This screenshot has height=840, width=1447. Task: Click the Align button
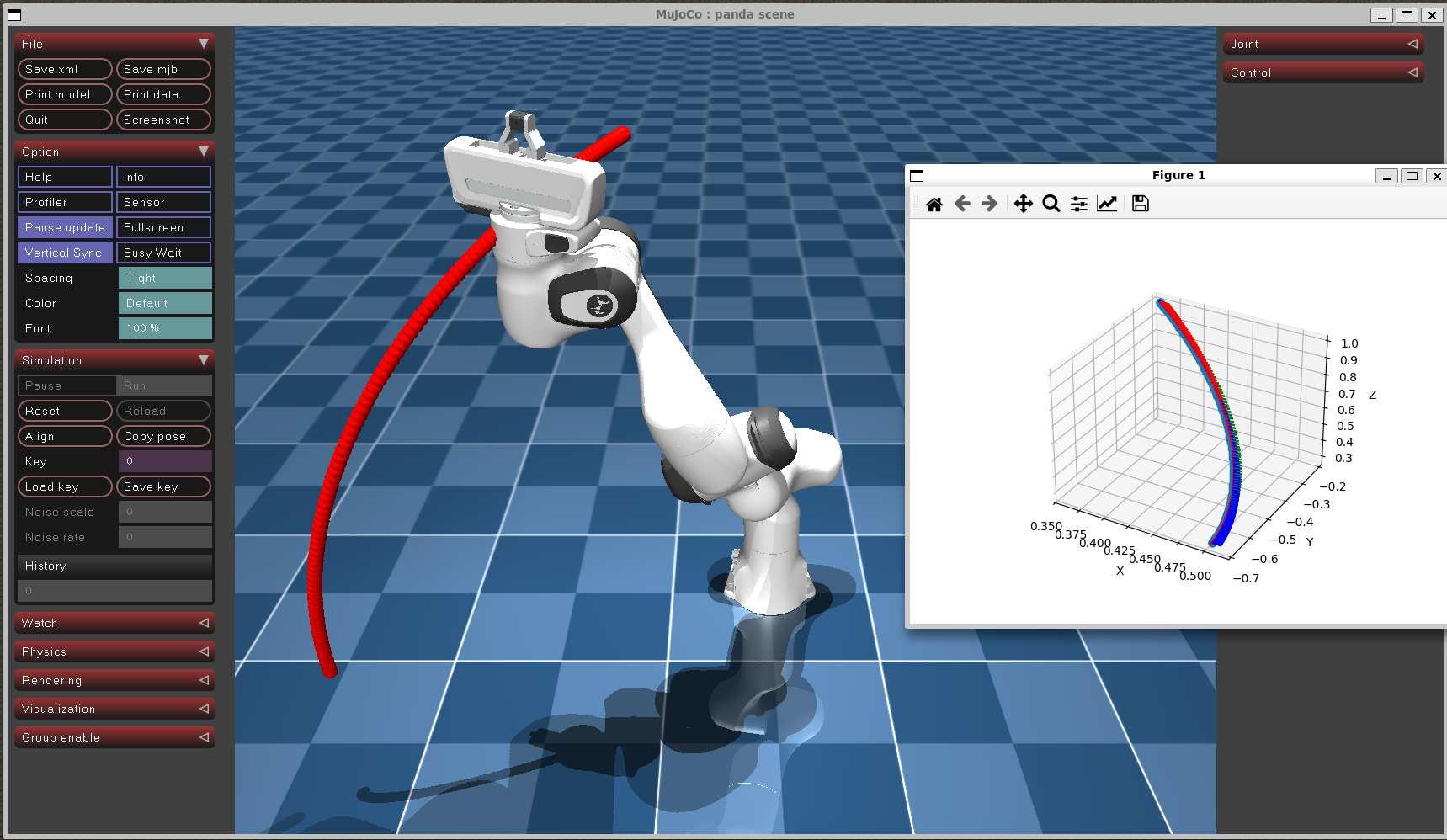65,436
